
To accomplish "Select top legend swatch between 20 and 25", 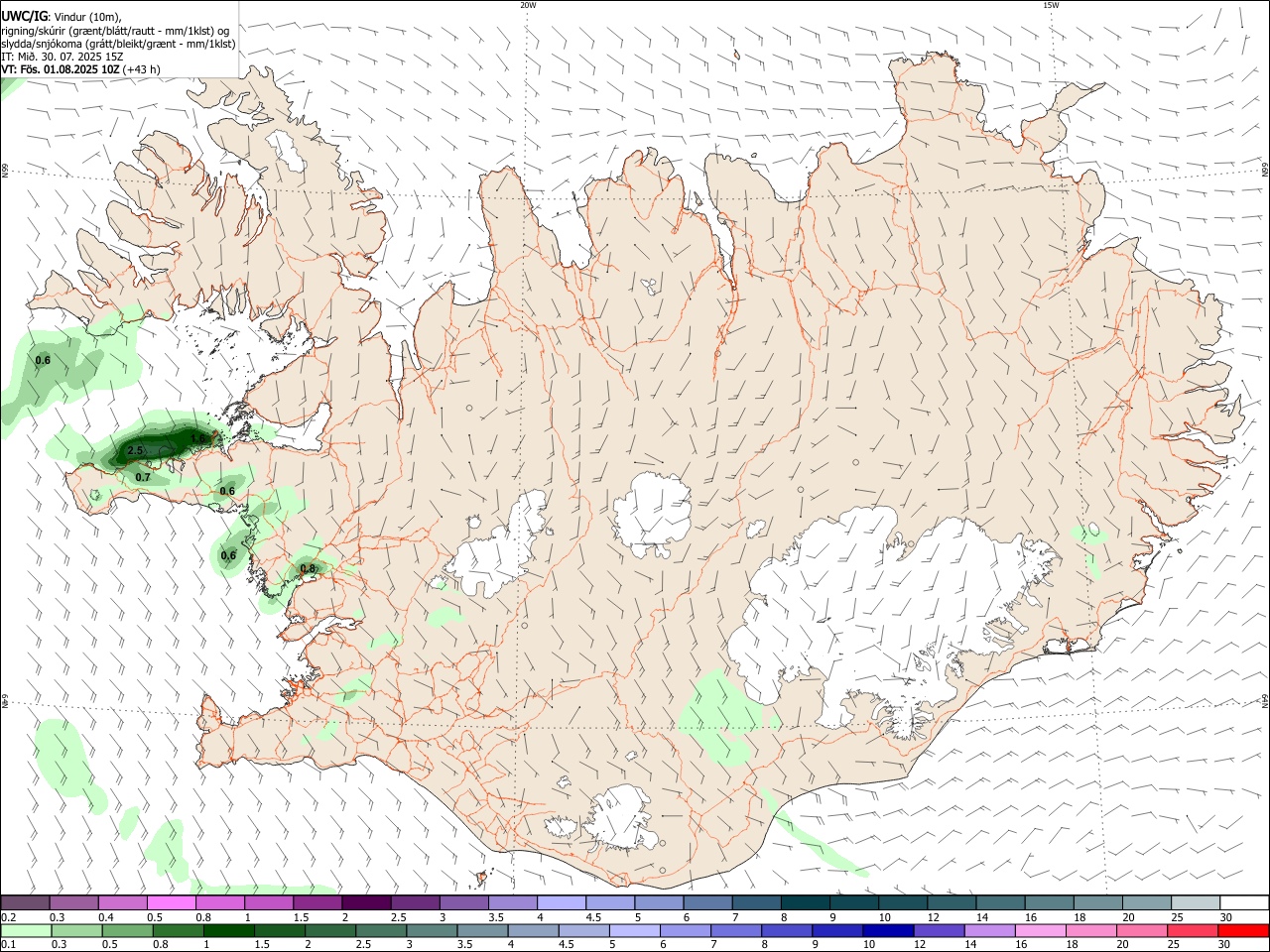I will click(1146, 902).
